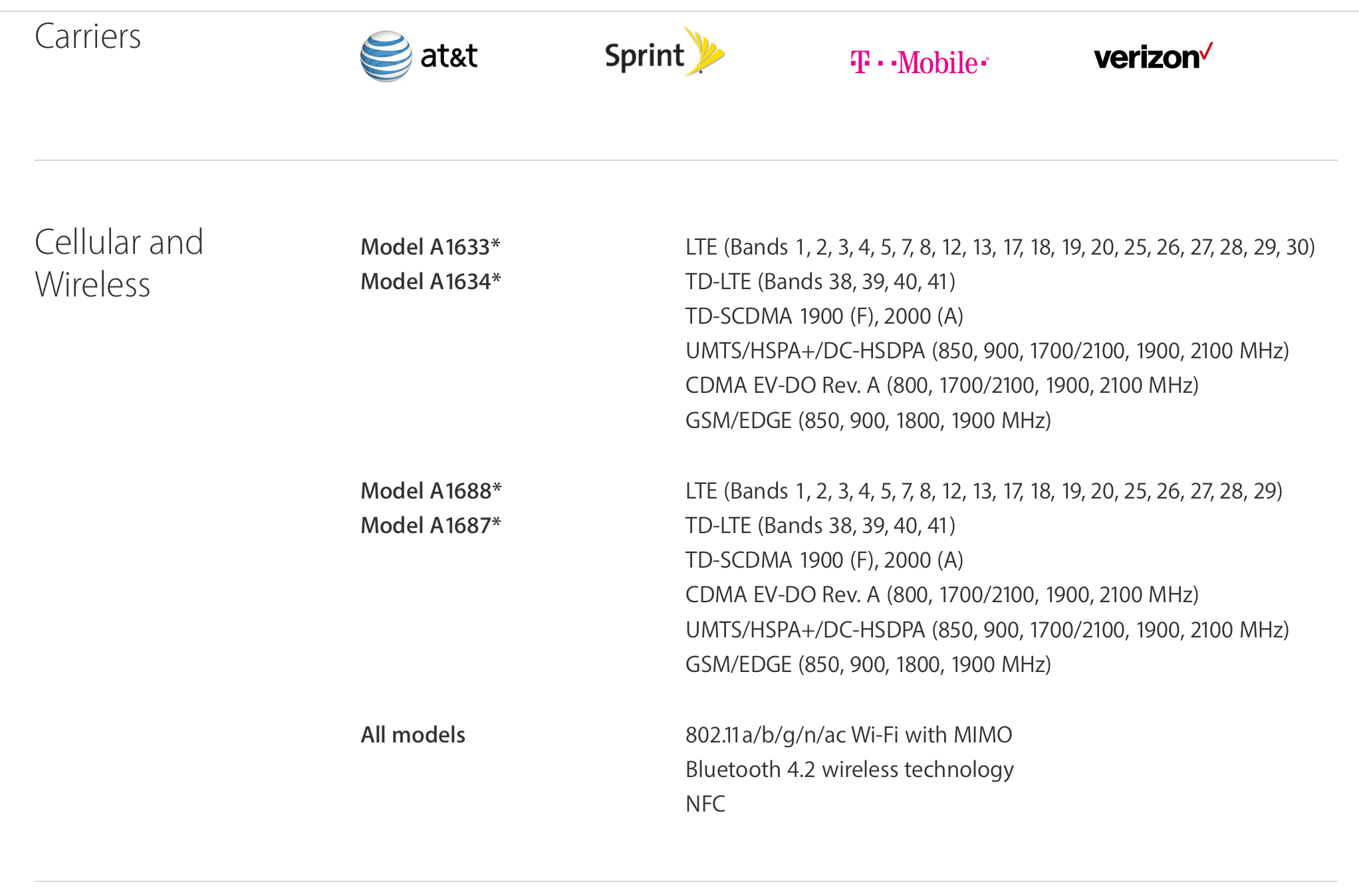Click the Sprint carrier logo
Image resolution: width=1359 pixels, height=896 pixels.
click(664, 53)
